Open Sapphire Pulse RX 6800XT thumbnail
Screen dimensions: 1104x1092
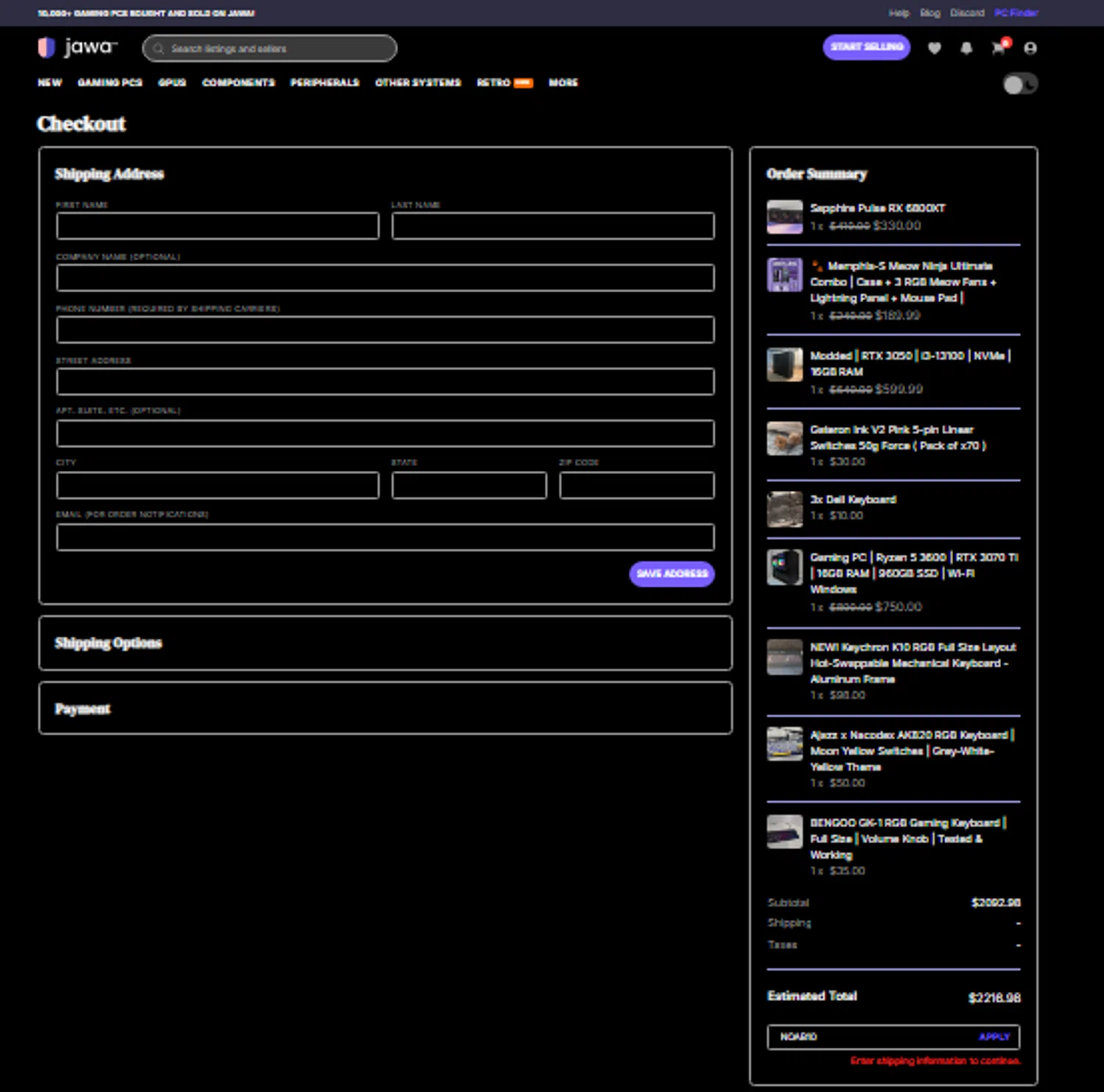(785, 217)
